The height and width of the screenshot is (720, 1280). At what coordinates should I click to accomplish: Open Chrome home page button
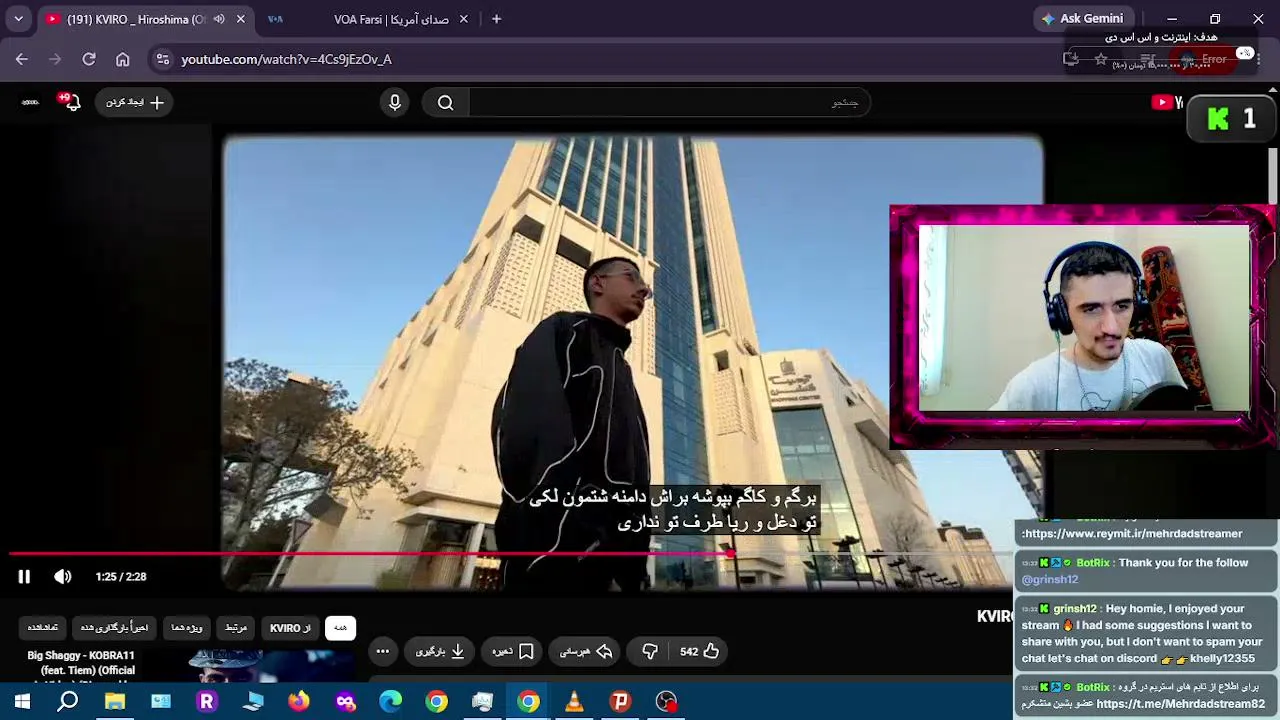click(x=123, y=59)
